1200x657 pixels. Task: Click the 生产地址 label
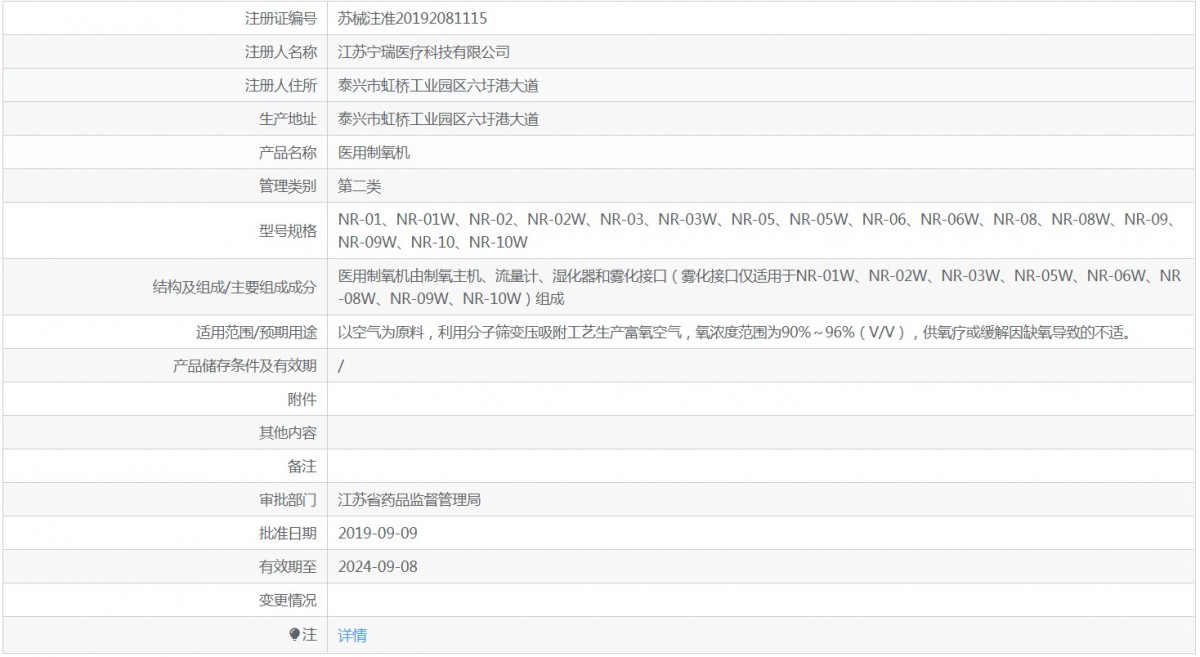pos(288,119)
